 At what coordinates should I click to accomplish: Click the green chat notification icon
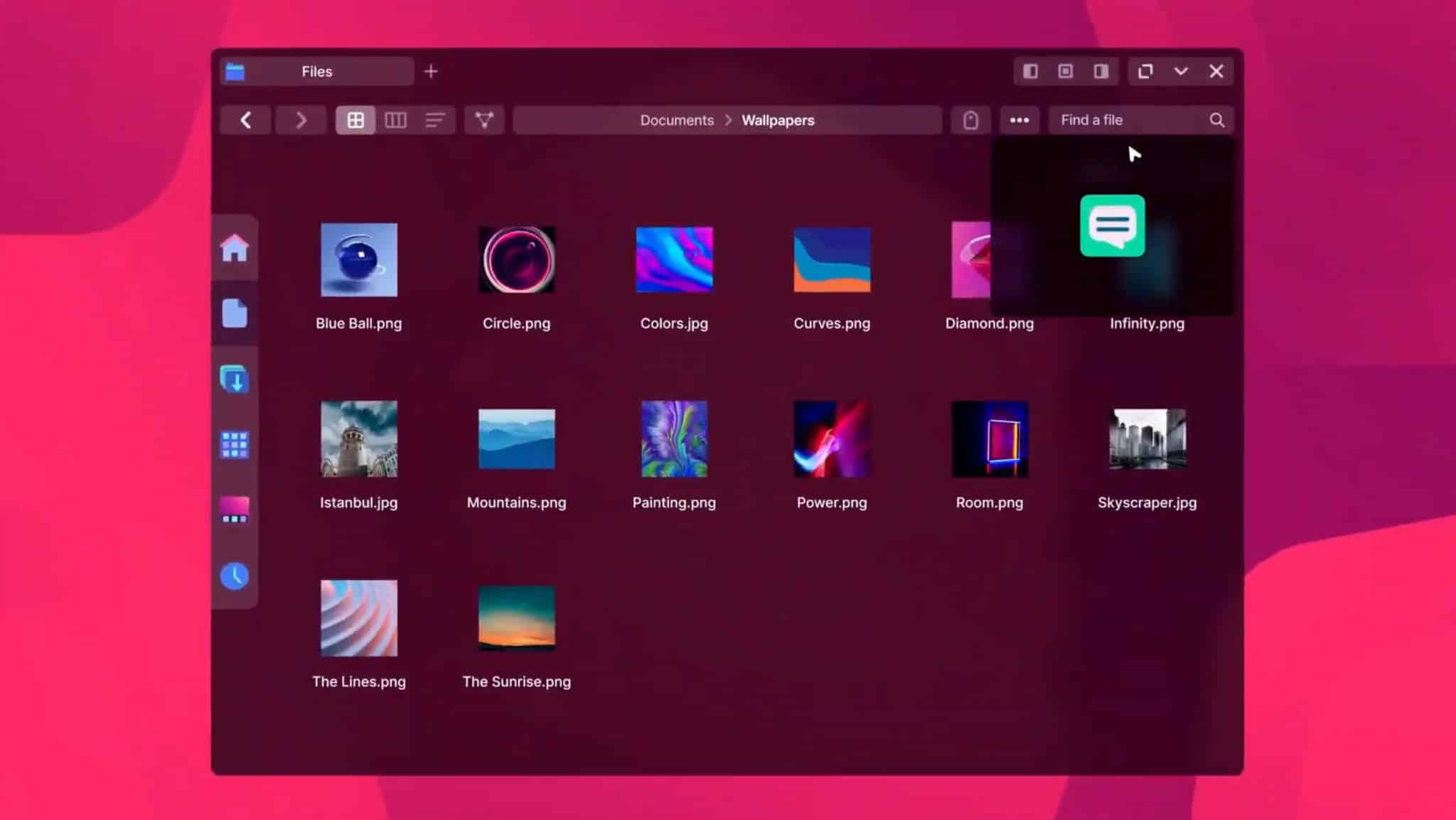pyautogui.click(x=1112, y=226)
